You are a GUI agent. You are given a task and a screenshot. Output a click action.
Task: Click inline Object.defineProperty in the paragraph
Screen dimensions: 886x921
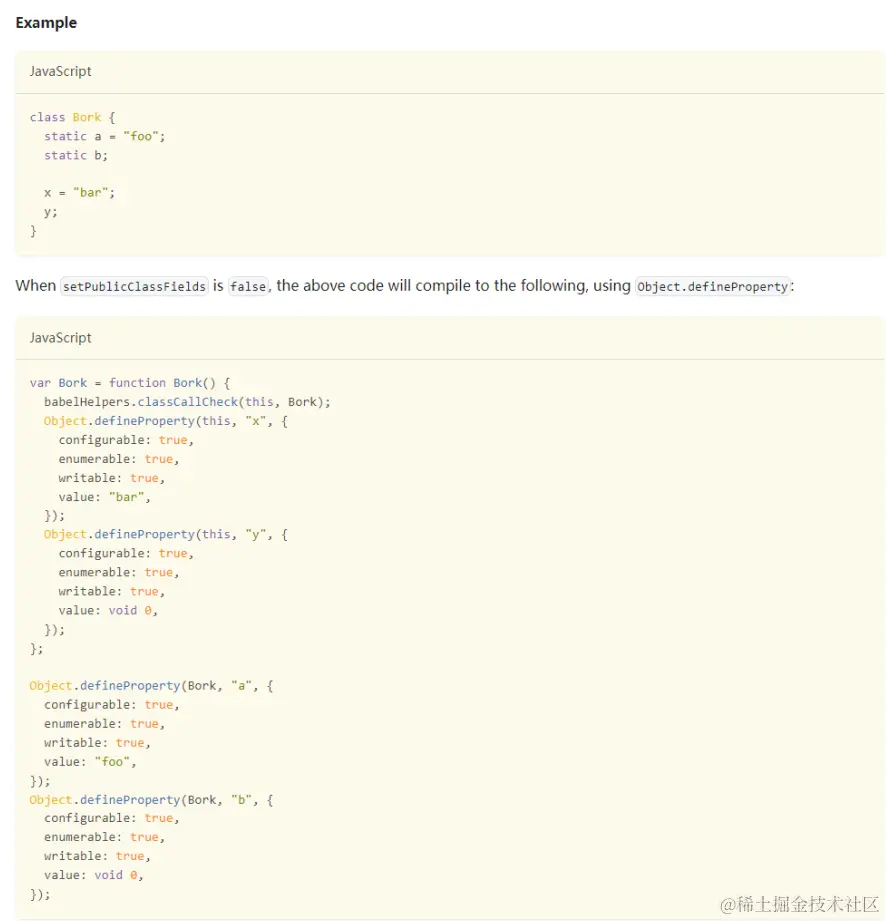coord(712,286)
